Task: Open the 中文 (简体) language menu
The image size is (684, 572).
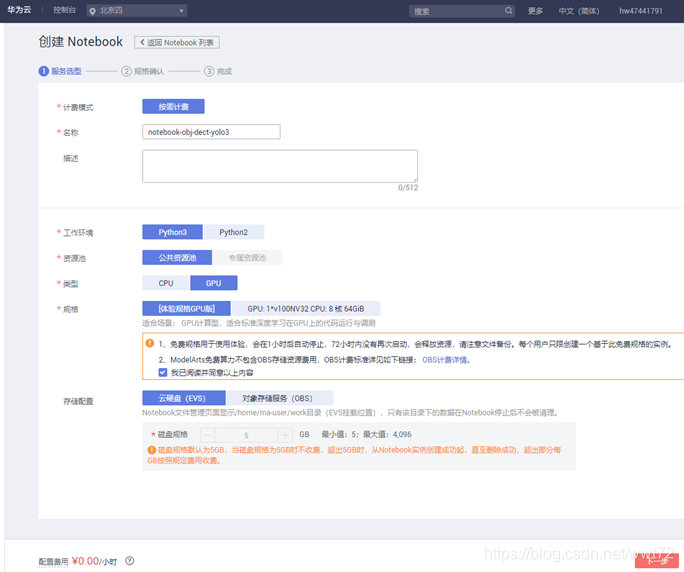Action: 579,11
